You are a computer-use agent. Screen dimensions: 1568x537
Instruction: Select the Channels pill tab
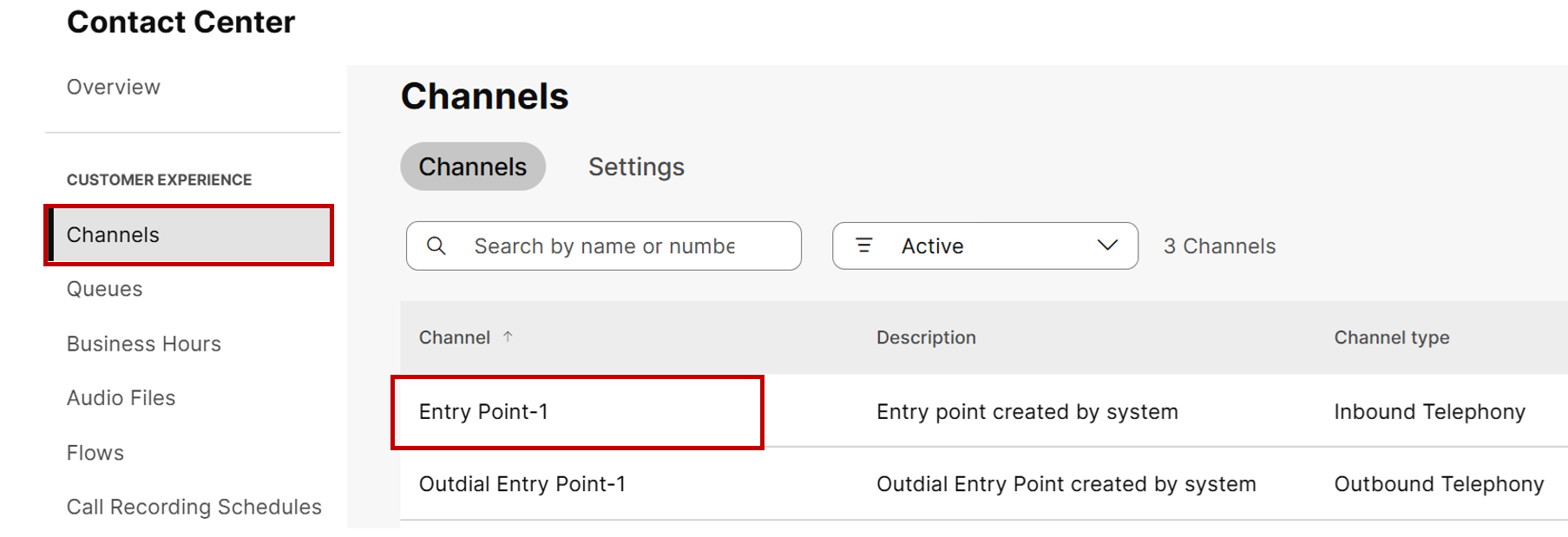472,167
